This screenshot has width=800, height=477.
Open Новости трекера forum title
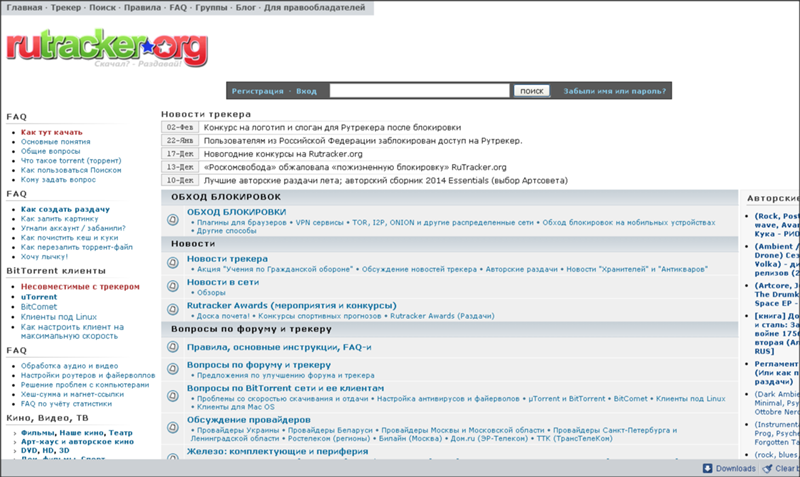click(227, 259)
